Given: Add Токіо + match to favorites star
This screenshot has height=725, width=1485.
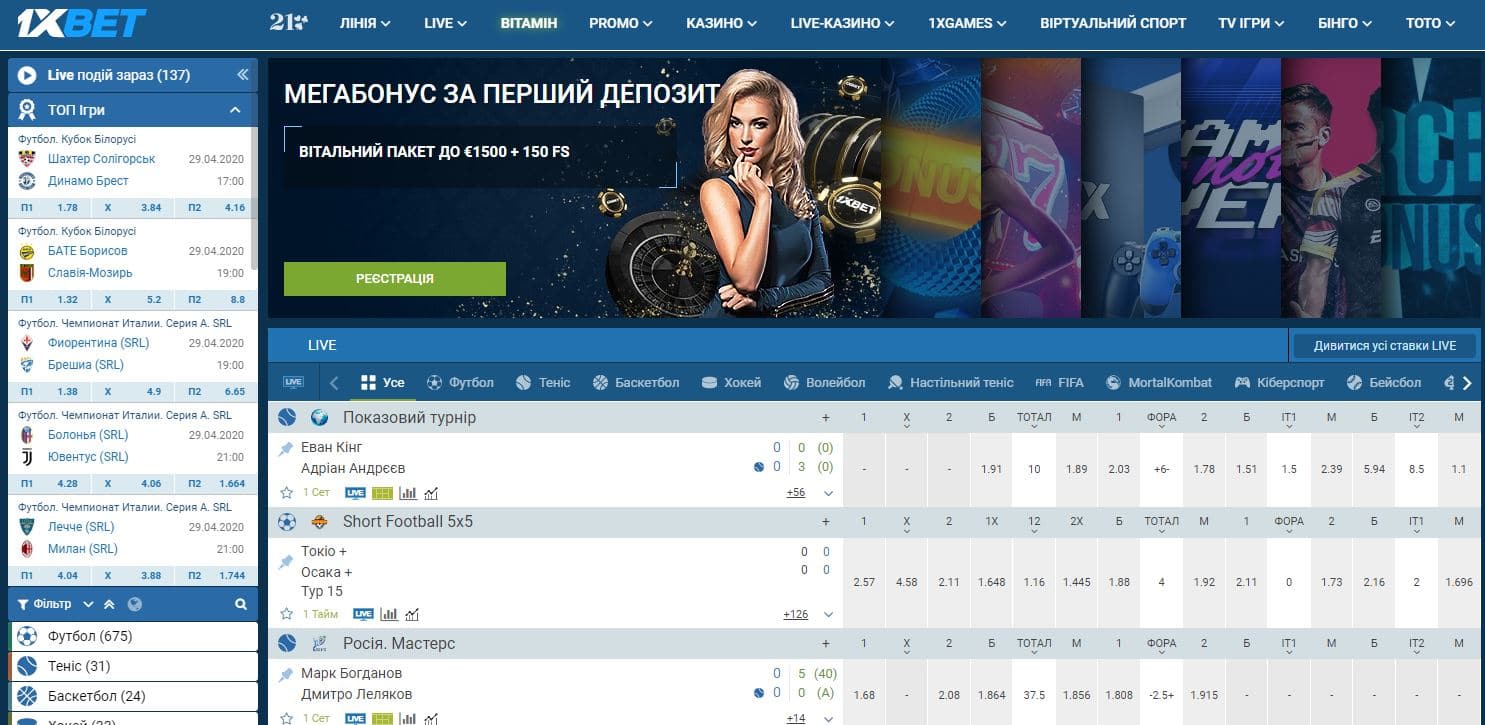Looking at the screenshot, I should (287, 614).
